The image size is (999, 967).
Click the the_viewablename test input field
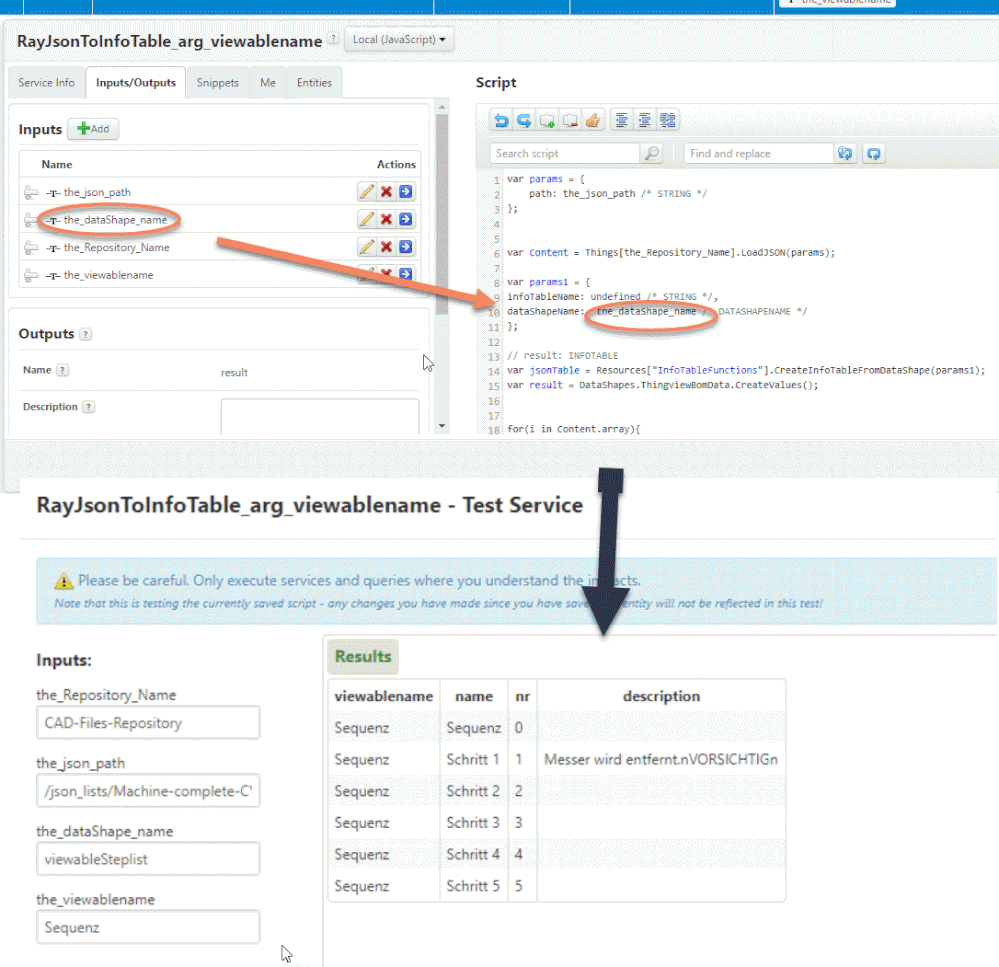click(148, 928)
